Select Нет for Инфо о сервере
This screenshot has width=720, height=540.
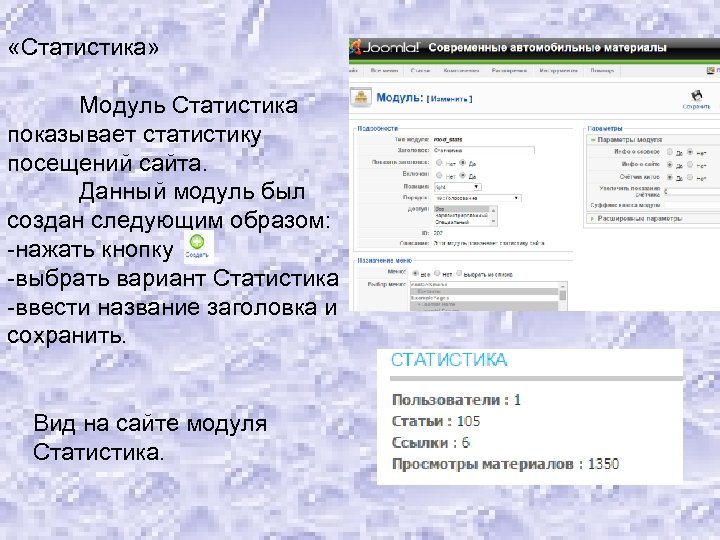coord(690,152)
